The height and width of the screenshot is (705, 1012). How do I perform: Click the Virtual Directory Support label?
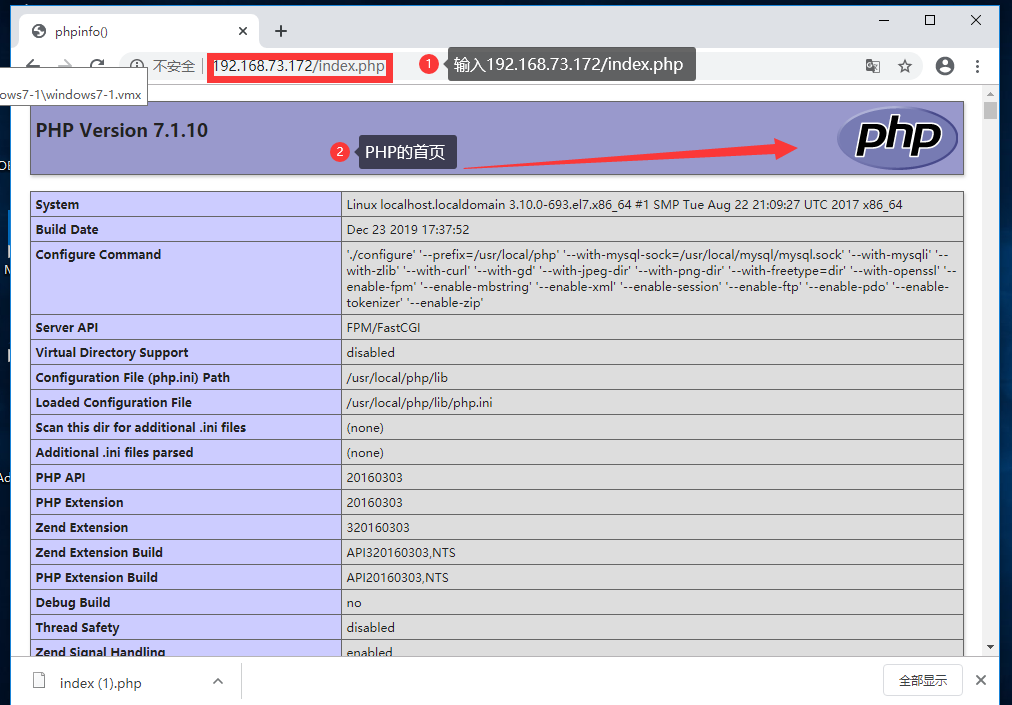112,352
